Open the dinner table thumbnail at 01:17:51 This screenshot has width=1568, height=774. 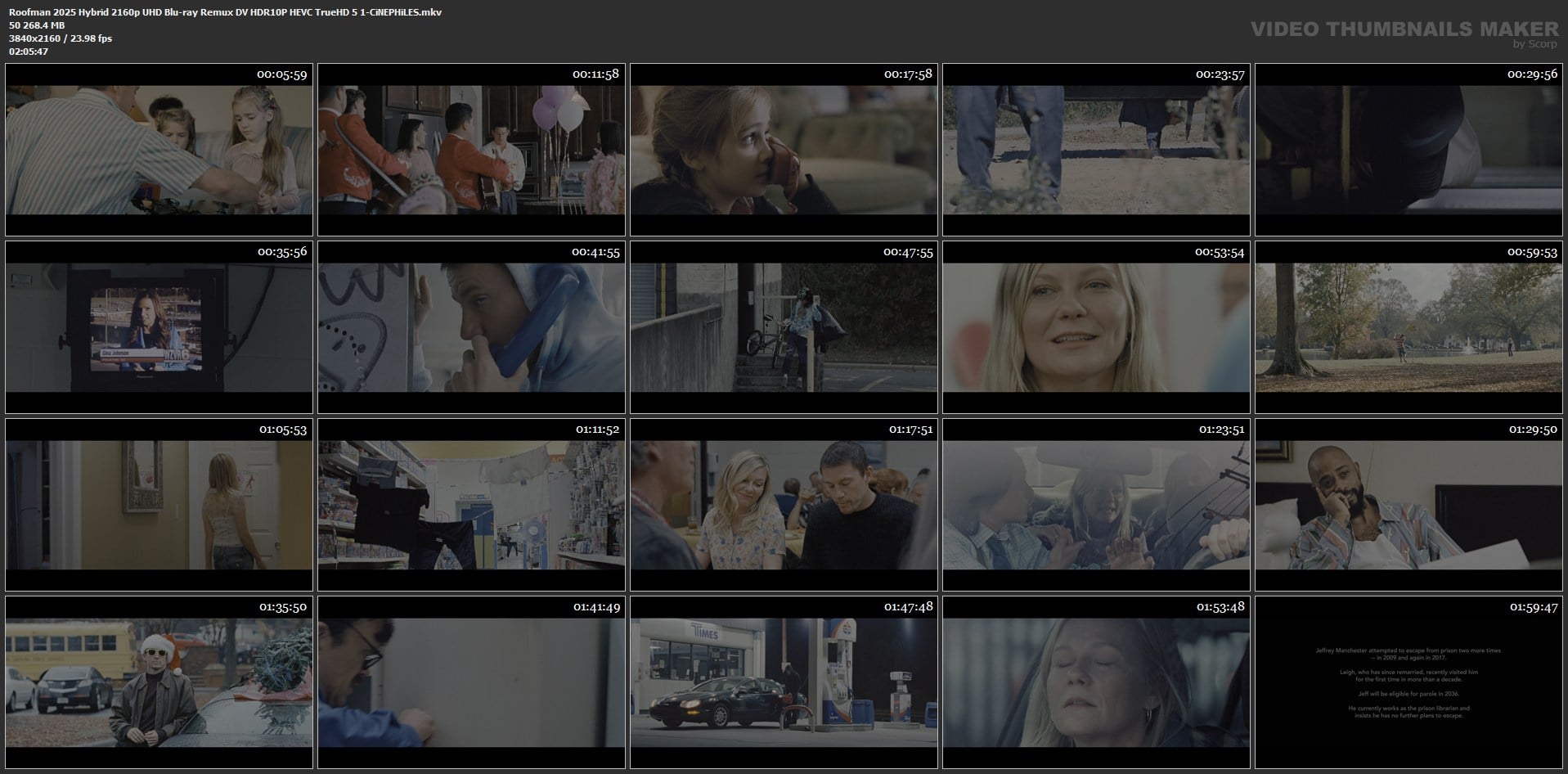click(x=784, y=505)
